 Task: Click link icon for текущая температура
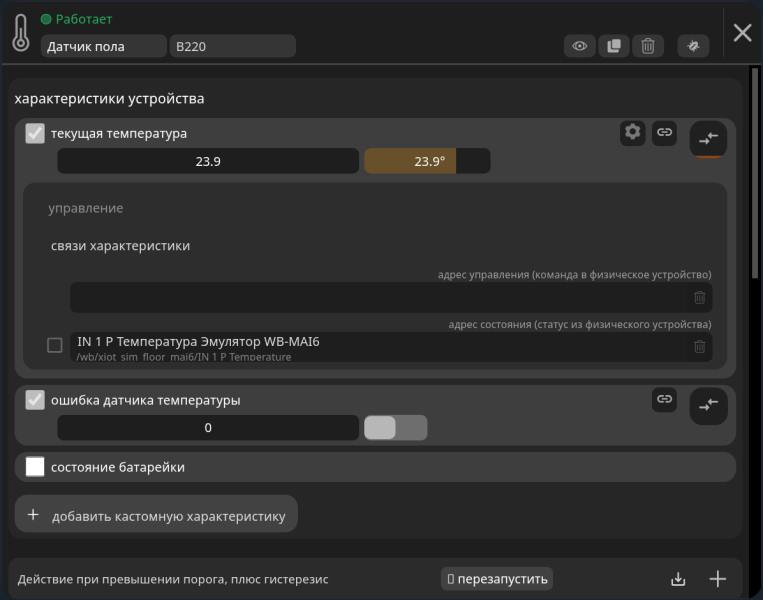tap(664, 132)
